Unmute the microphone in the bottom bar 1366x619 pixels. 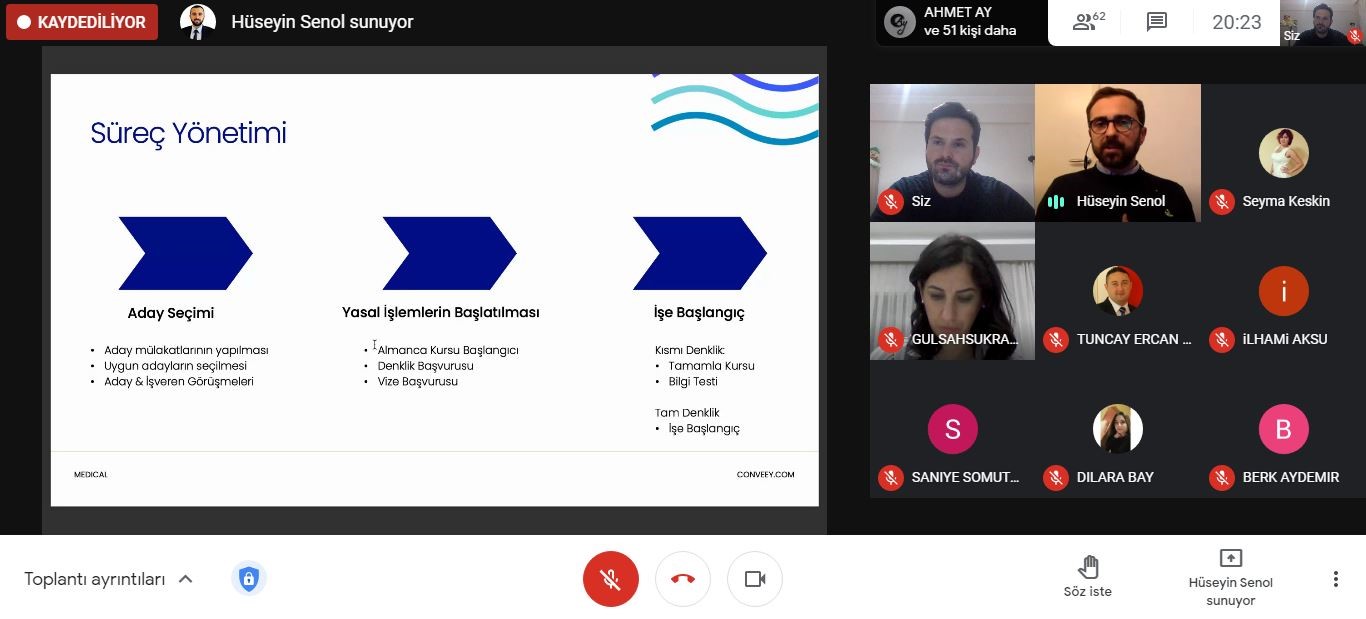click(610, 579)
